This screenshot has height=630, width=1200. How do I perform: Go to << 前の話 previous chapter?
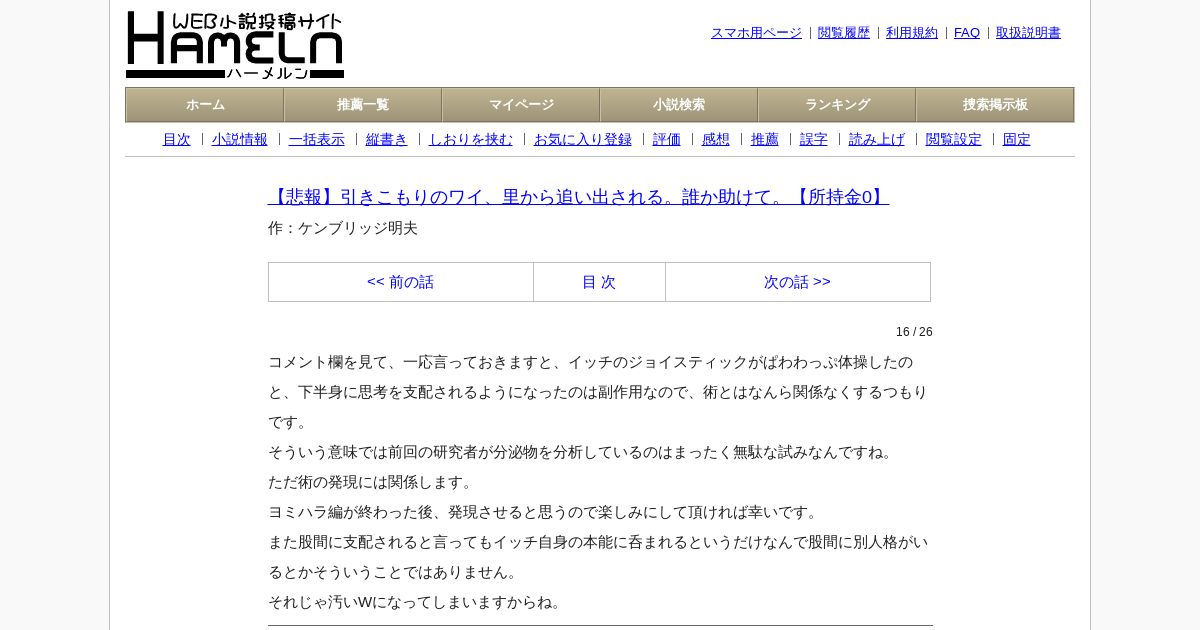coord(401,282)
